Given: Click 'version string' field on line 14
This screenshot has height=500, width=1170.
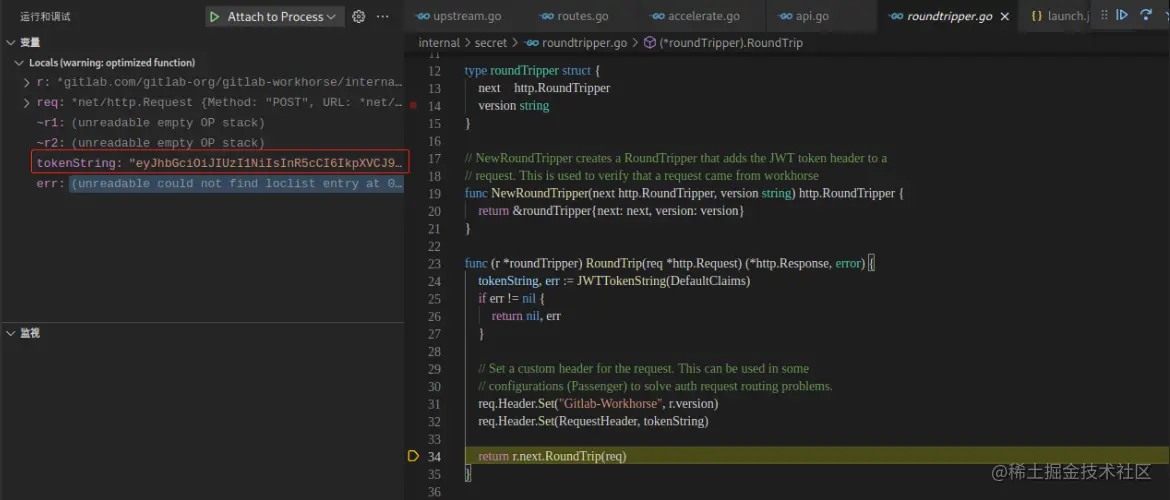Looking at the screenshot, I should point(513,106).
